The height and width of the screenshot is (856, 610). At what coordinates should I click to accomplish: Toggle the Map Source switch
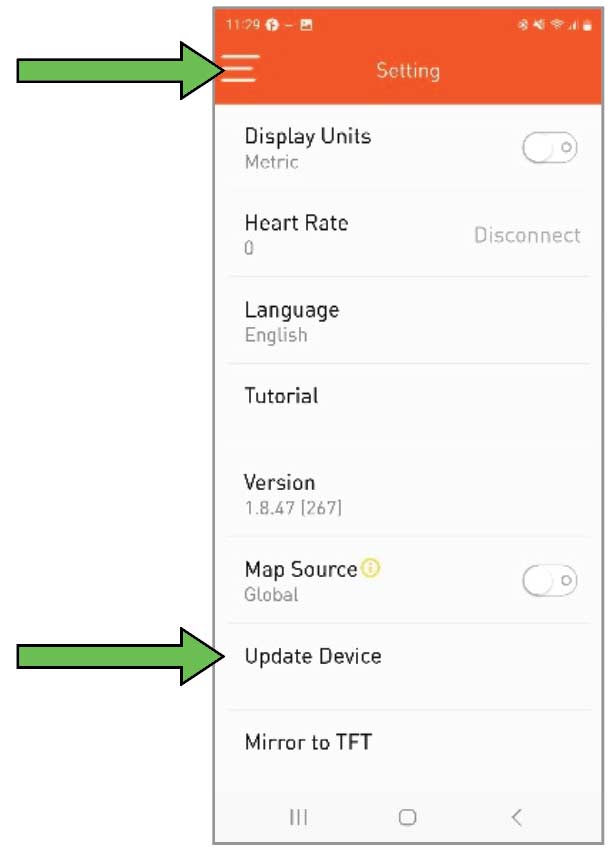[549, 580]
